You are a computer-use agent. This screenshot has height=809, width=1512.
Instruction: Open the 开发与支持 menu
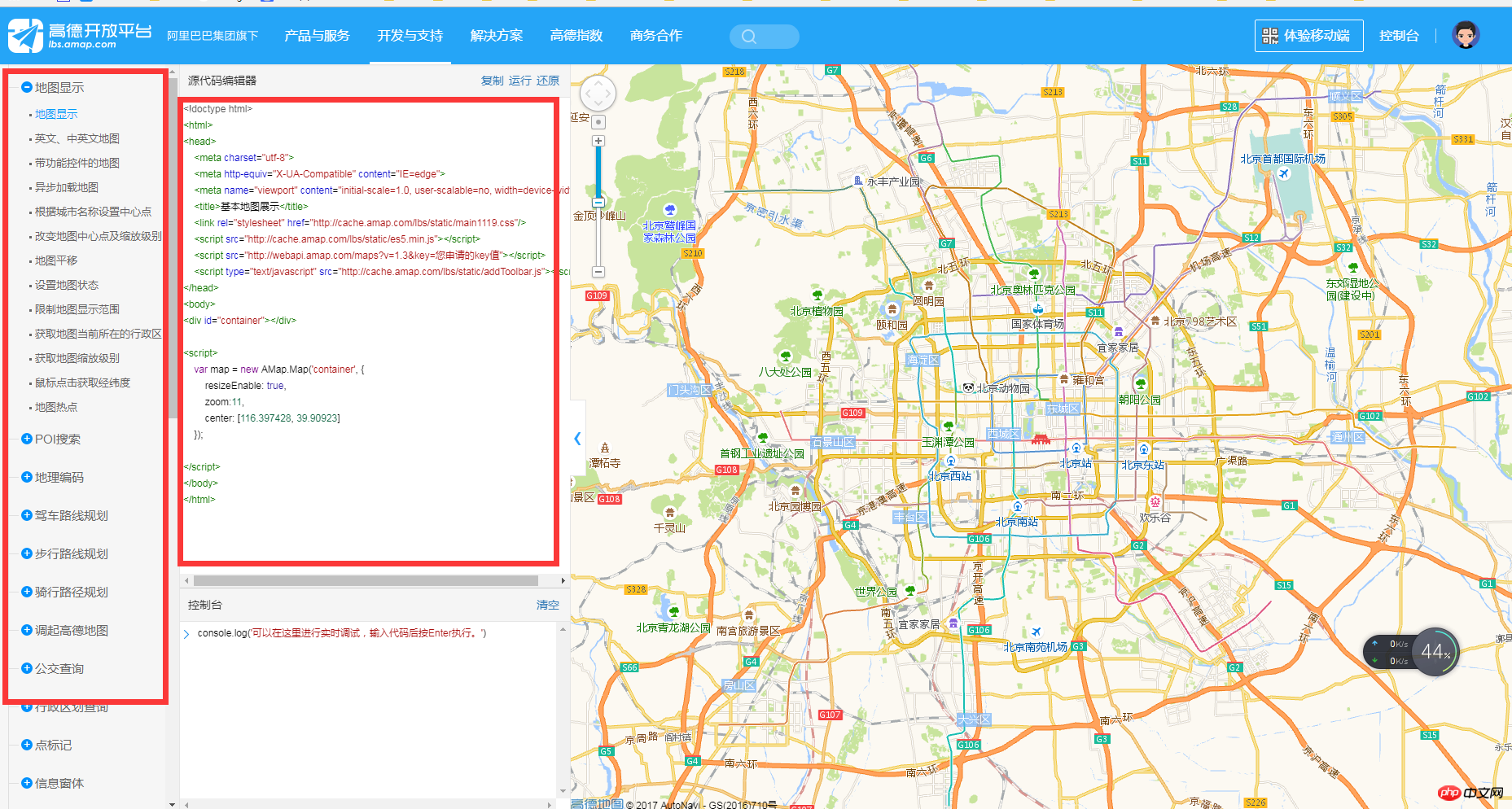[x=410, y=36]
